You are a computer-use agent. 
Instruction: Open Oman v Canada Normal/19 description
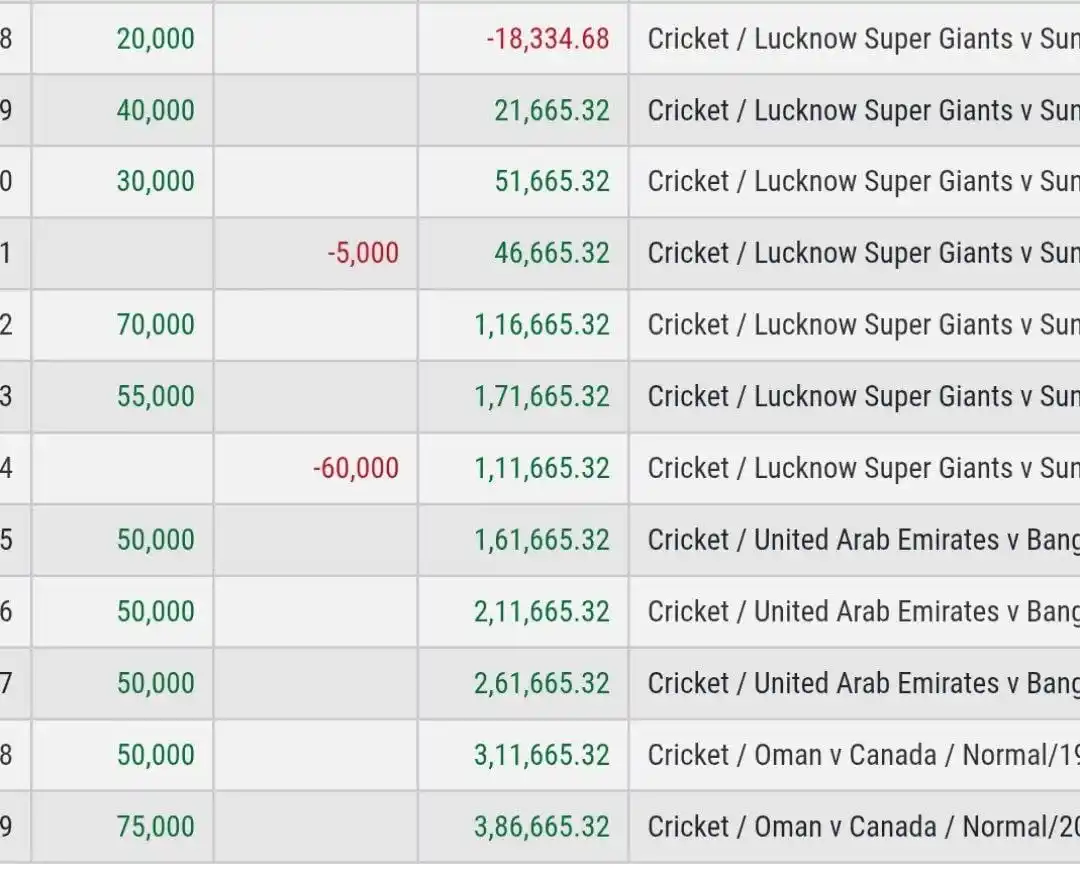[x=862, y=755]
